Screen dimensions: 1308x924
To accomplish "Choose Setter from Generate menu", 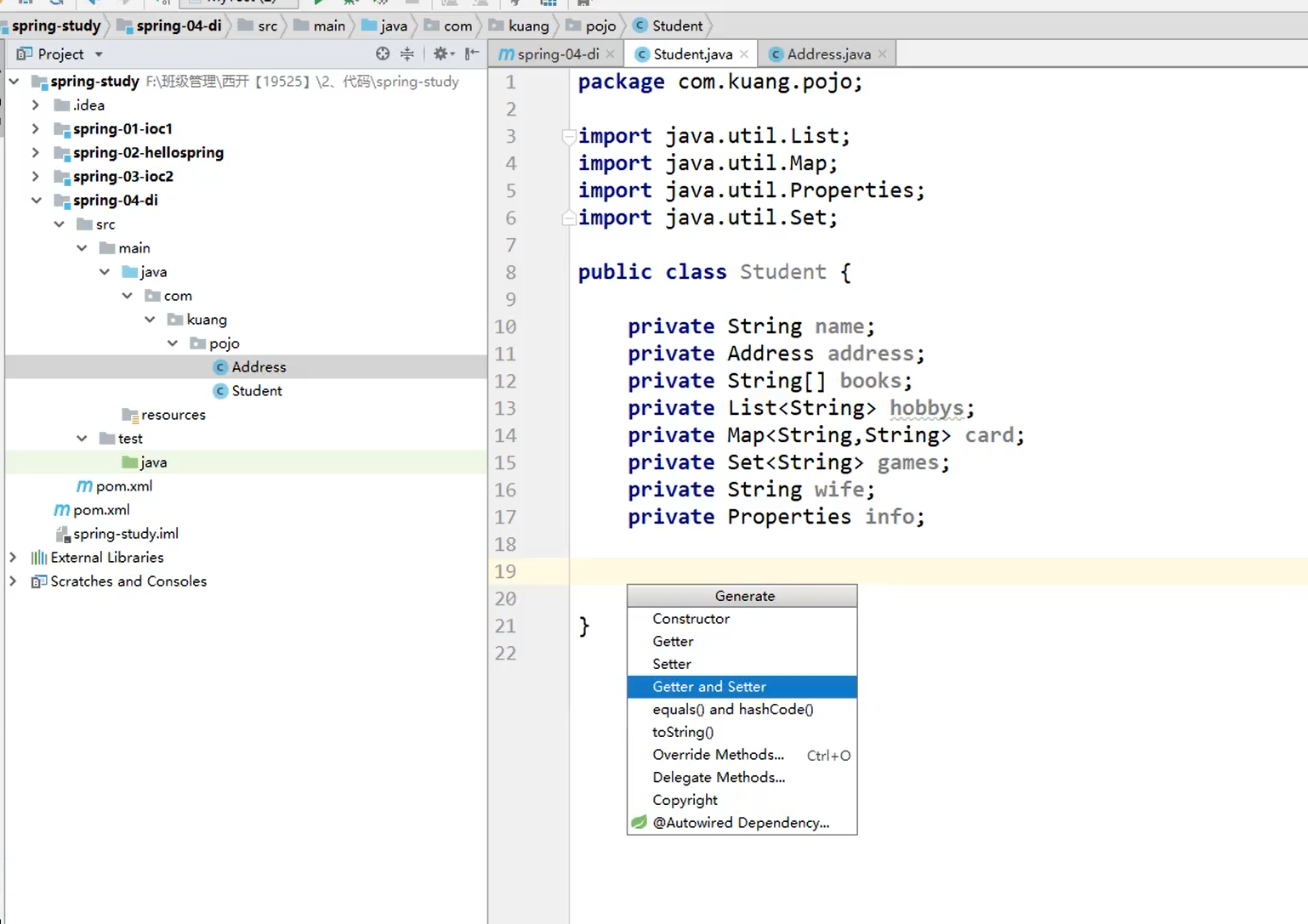I will (742, 664).
